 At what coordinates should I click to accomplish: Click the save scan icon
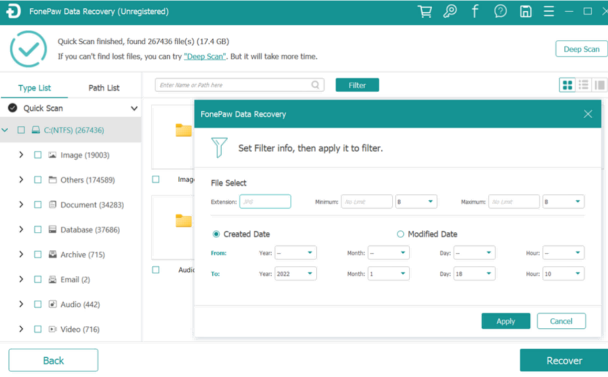(x=525, y=11)
